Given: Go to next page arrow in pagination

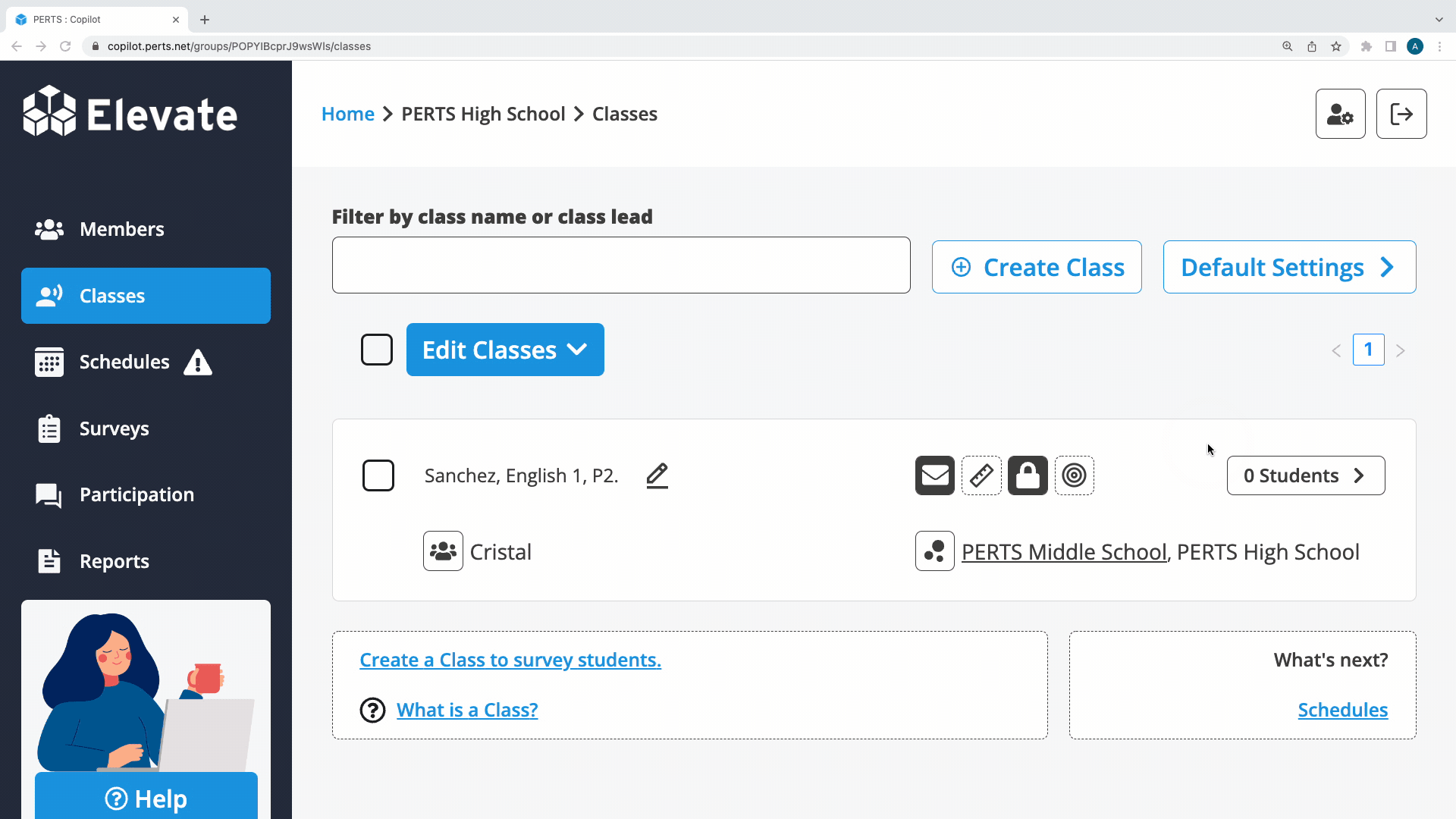Looking at the screenshot, I should coord(1401,350).
